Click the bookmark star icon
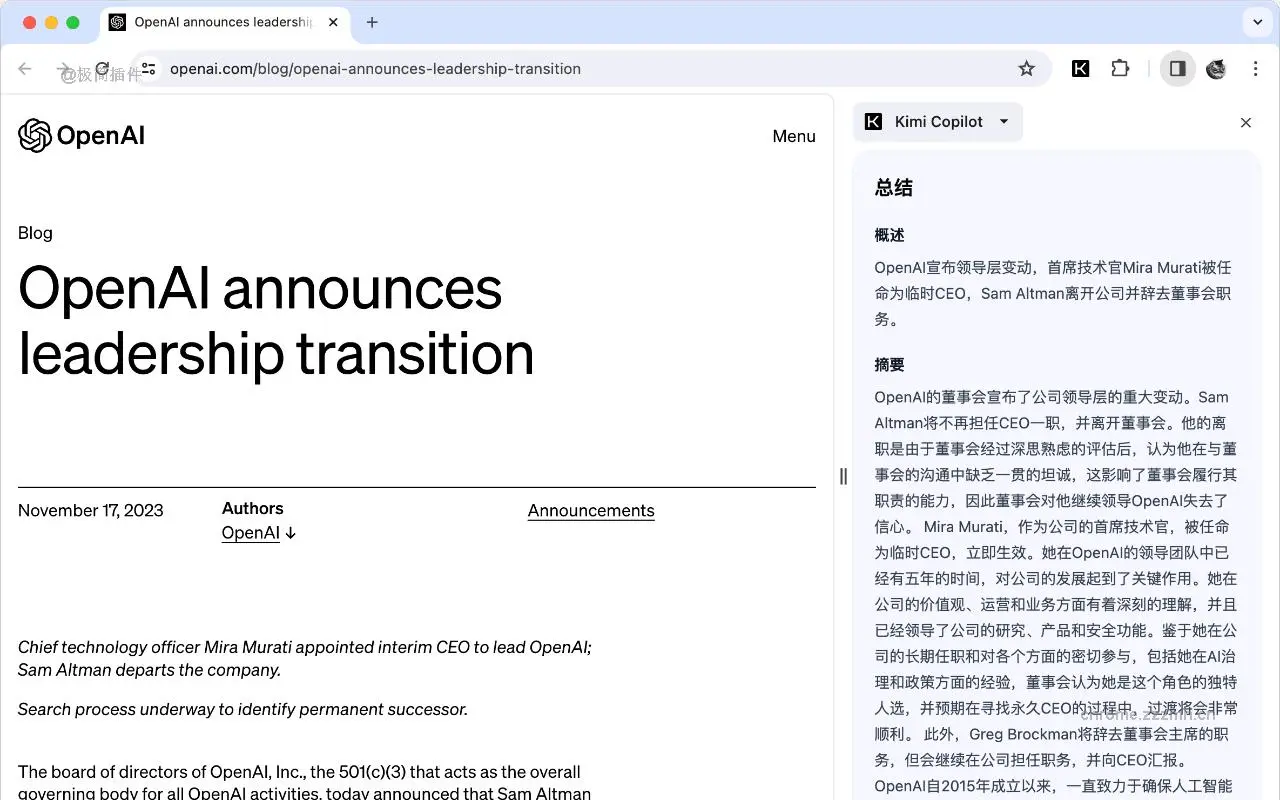This screenshot has width=1280, height=800. (1027, 69)
